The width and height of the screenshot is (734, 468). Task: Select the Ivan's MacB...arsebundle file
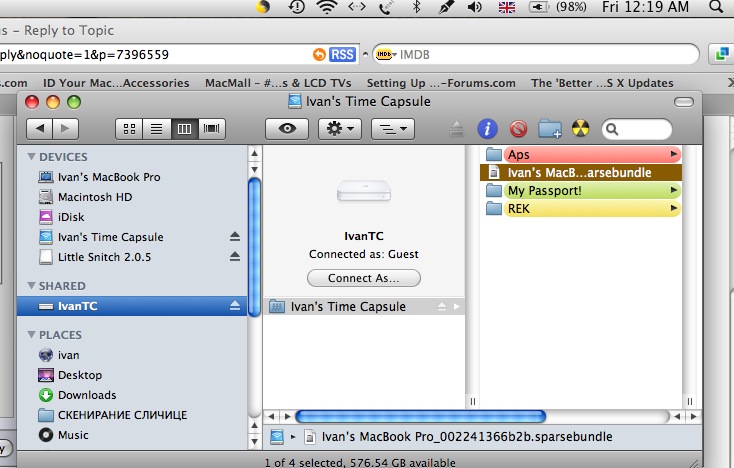click(x=580, y=173)
